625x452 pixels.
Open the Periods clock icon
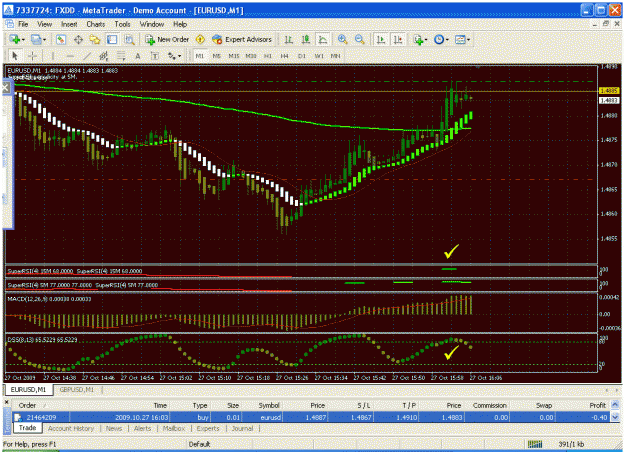pos(439,39)
